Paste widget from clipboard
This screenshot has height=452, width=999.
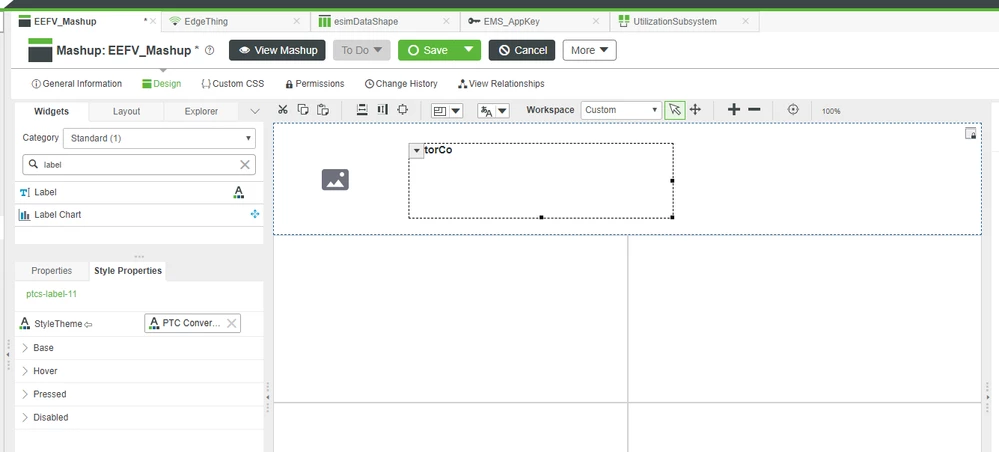[323, 110]
